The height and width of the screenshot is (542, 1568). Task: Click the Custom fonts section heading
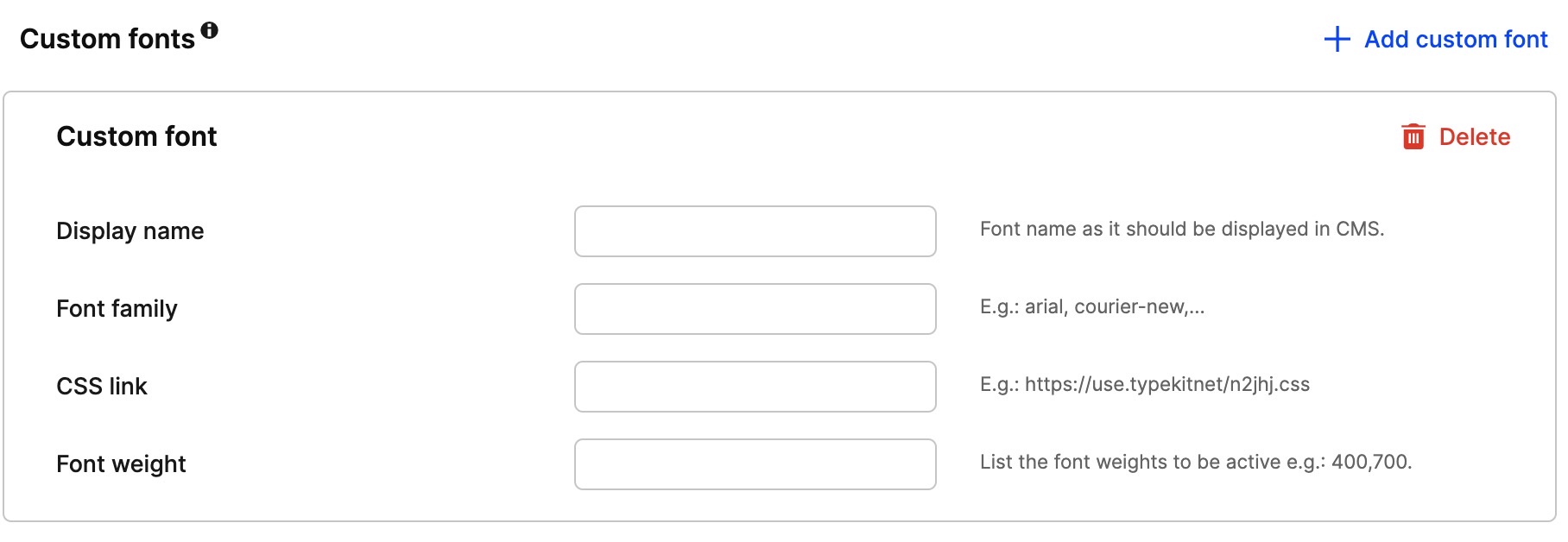(107, 39)
